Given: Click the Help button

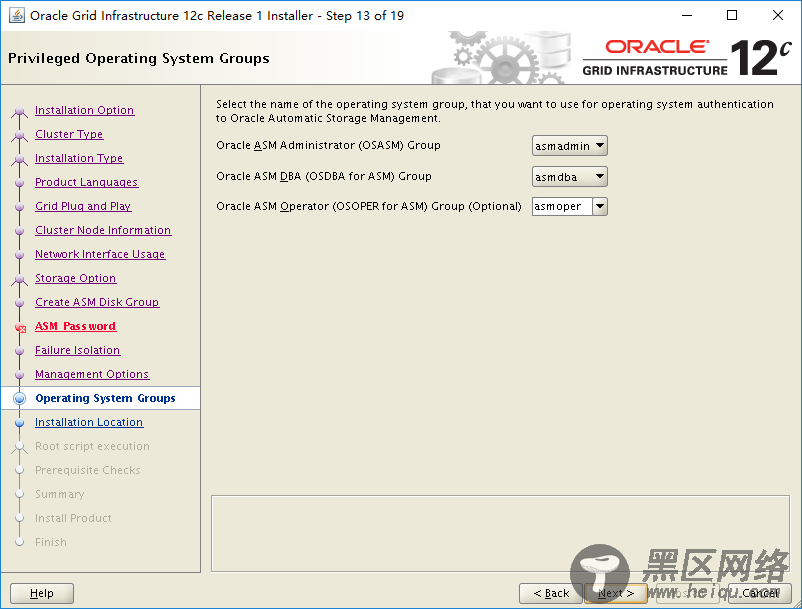Looking at the screenshot, I should [42, 593].
